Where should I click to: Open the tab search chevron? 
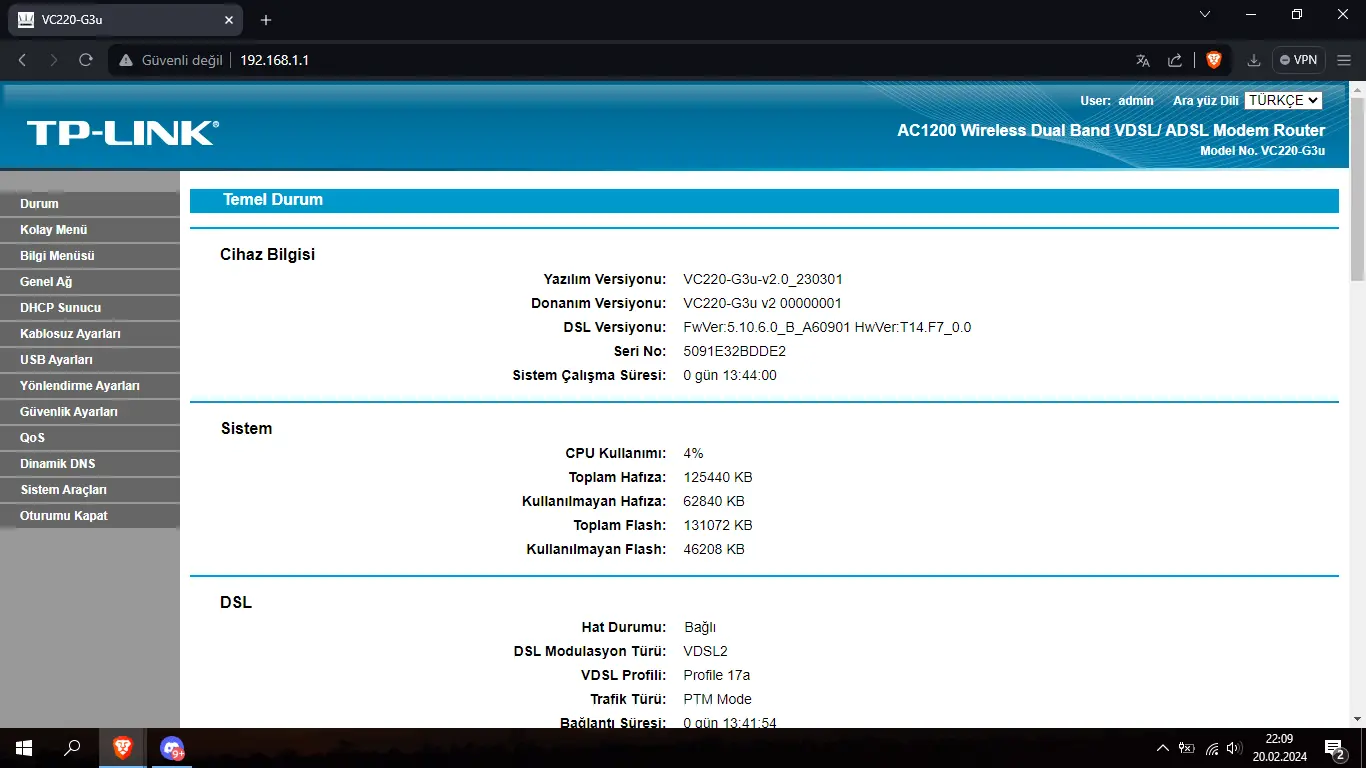point(1205,15)
